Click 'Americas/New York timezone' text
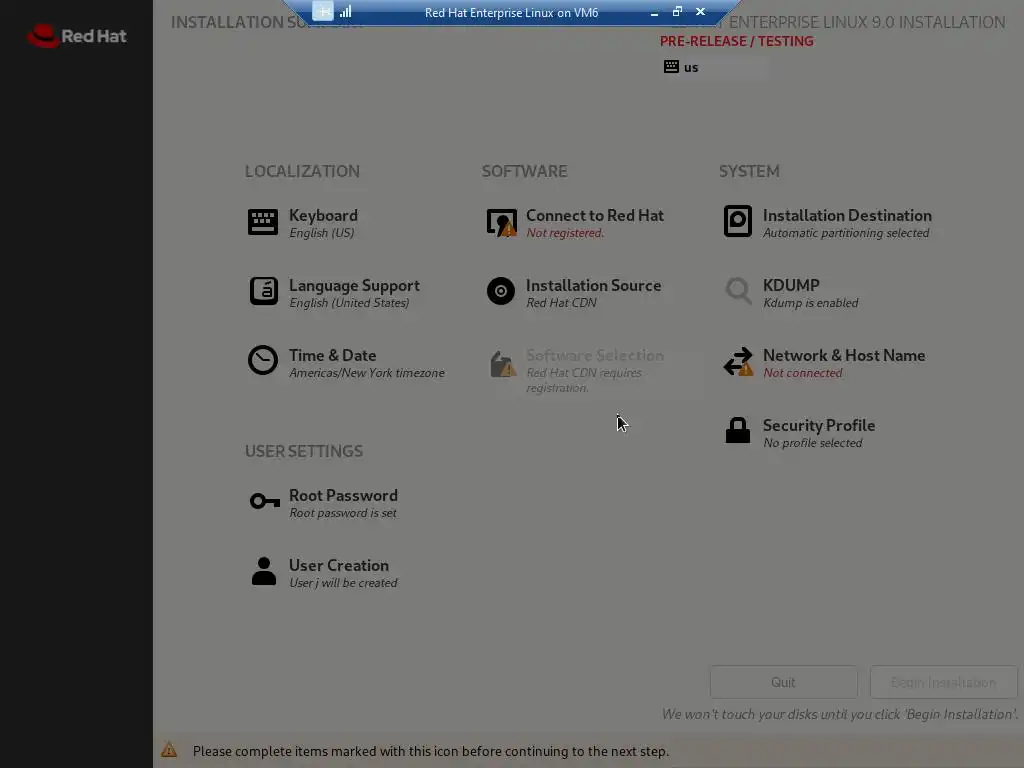Screen dimensions: 1024x768 pyautogui.click(x=366, y=373)
